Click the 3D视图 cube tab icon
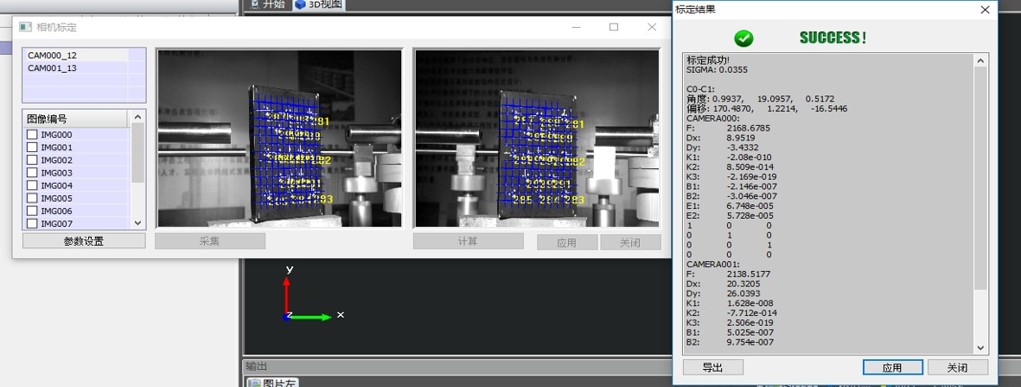 300,5
